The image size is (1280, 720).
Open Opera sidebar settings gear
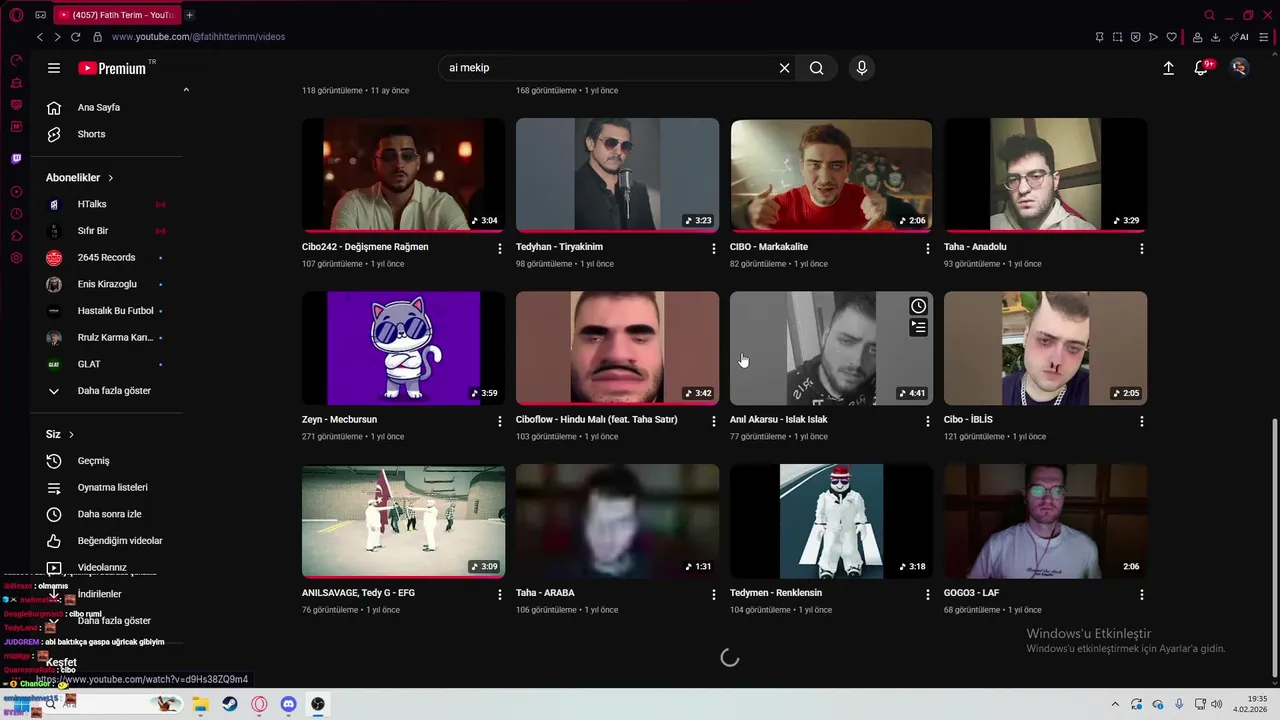(16, 258)
